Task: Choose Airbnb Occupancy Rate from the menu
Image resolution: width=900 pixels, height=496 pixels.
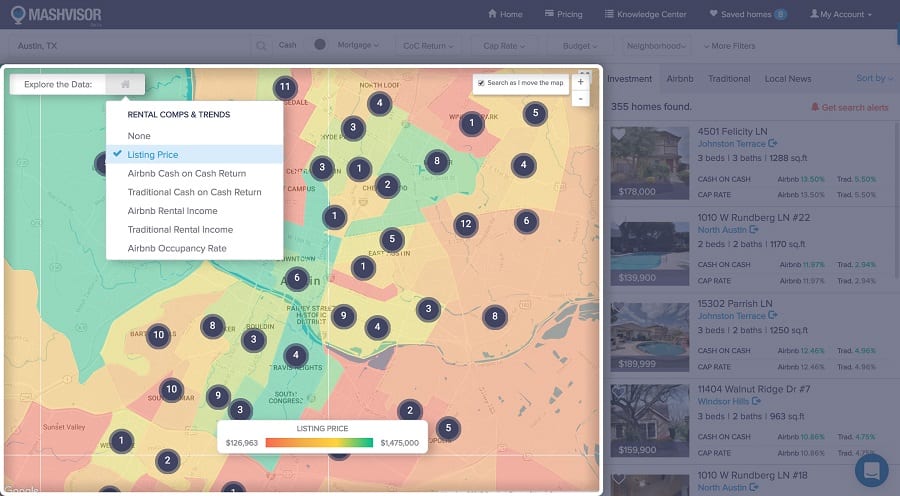Action: pyautogui.click(x=177, y=248)
